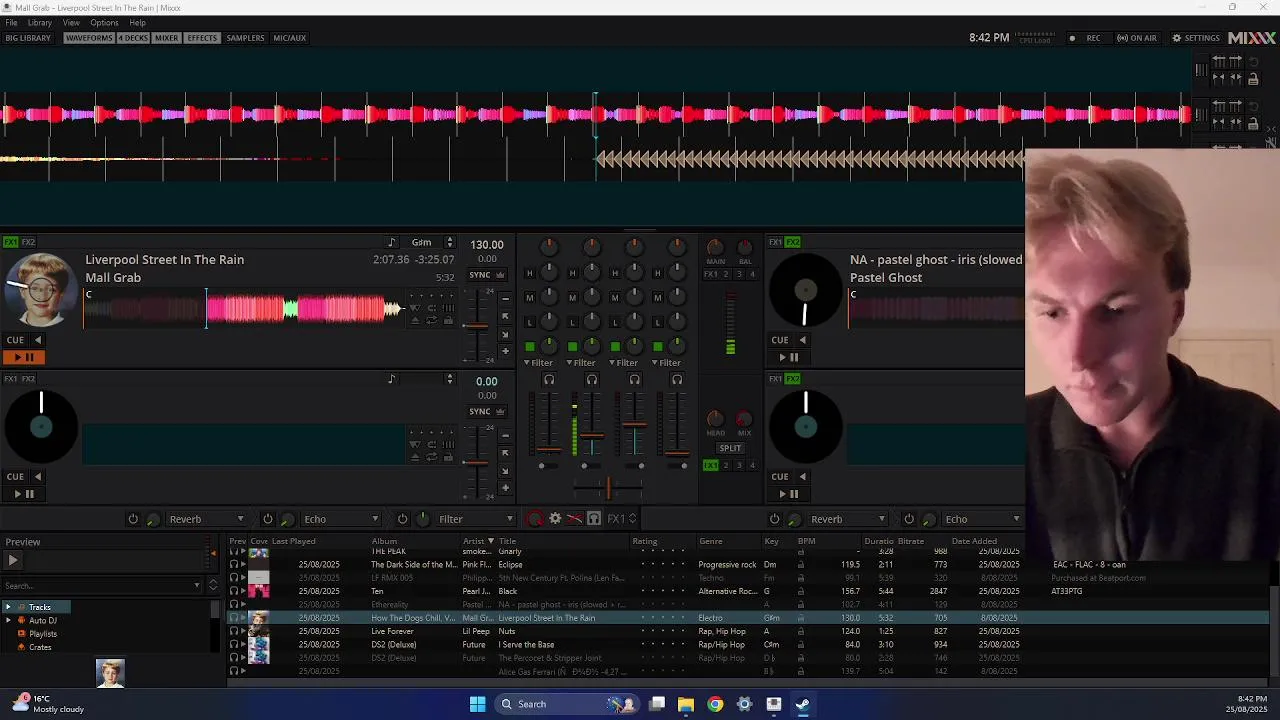The image size is (1280, 720).
Task: Toggle the MIXER view button
Action: pos(166,38)
